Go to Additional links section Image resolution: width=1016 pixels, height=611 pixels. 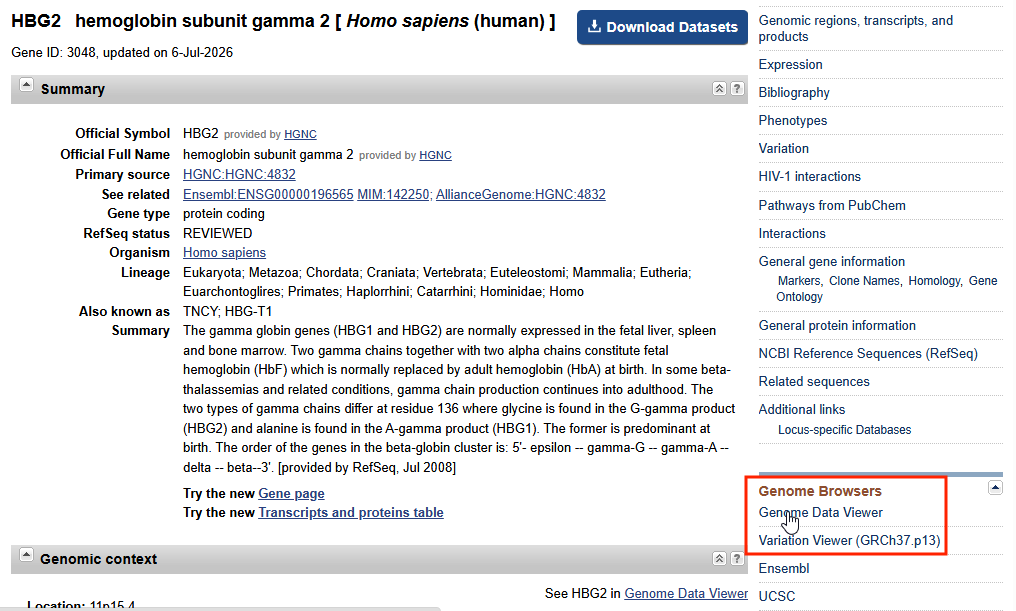[x=802, y=409]
